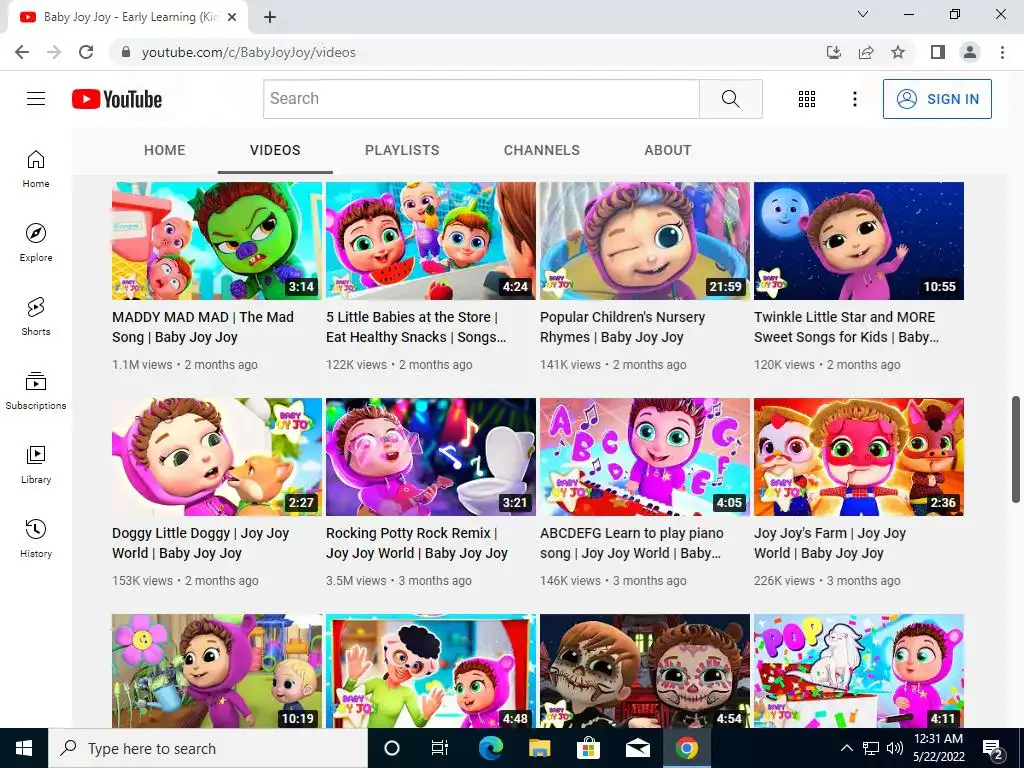Open the Windows Start menu
The height and width of the screenshot is (768, 1024).
24,748
